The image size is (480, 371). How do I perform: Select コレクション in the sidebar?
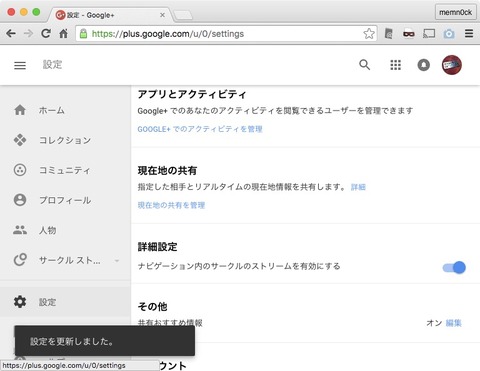point(65,140)
